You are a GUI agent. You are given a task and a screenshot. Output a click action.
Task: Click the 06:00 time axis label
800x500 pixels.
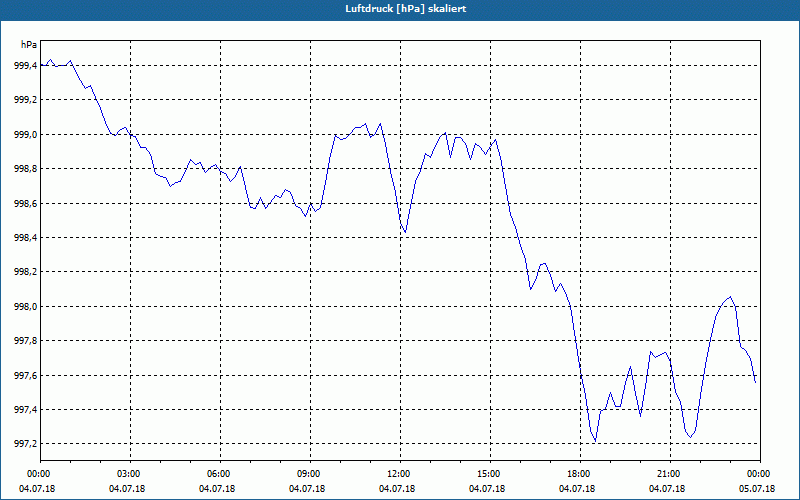pos(220,474)
